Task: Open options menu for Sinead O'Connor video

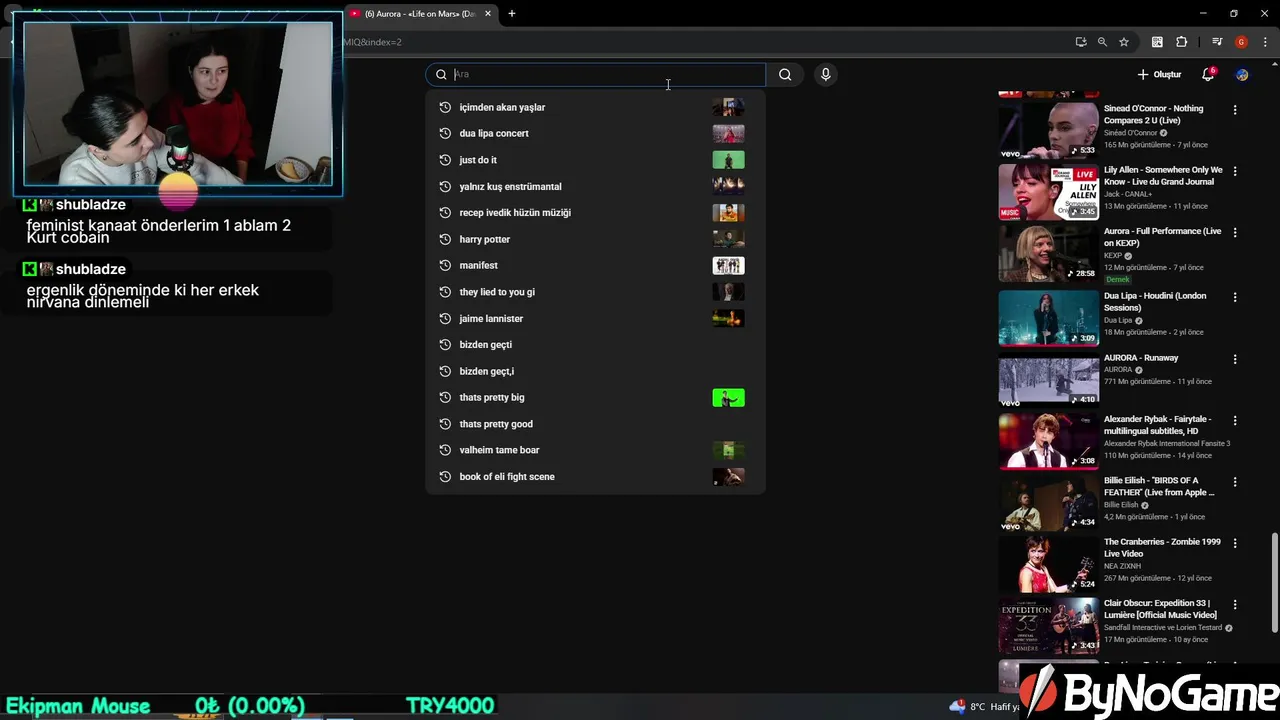Action: tap(1235, 110)
